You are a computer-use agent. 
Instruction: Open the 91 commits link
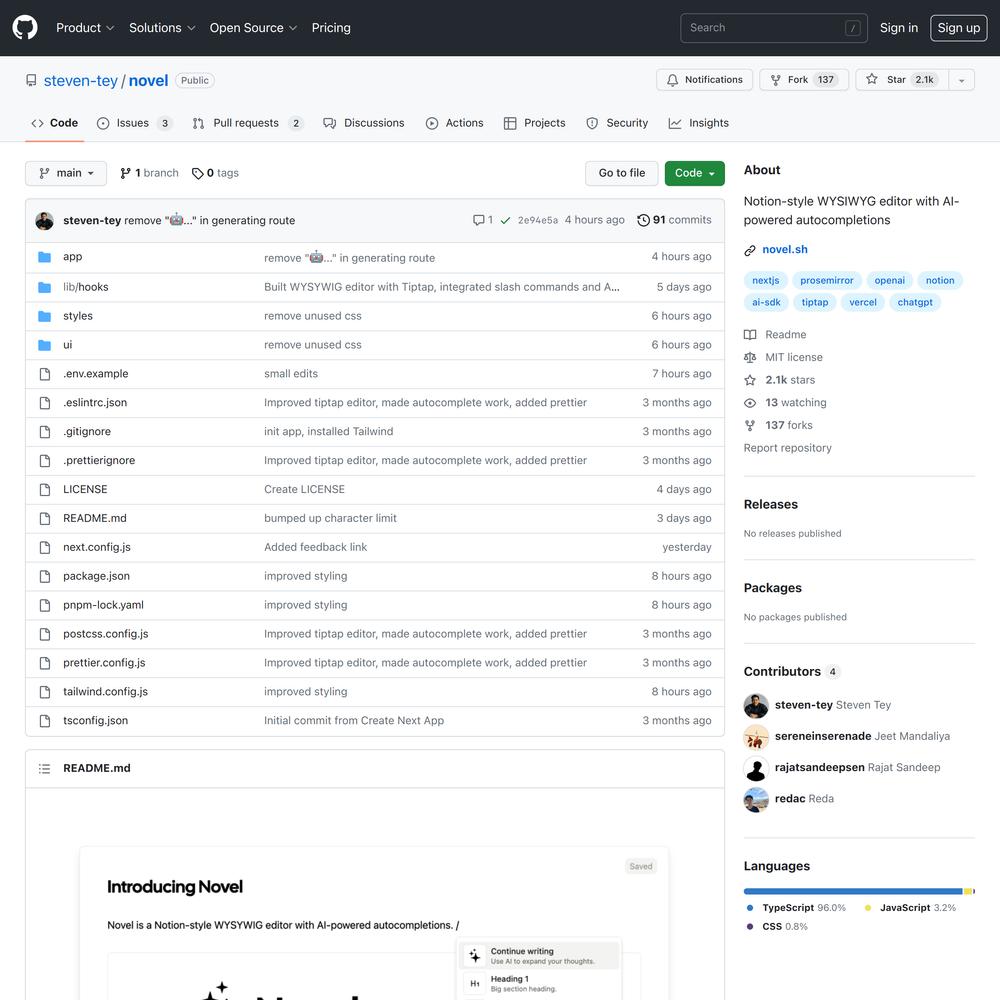pyautogui.click(x=675, y=220)
